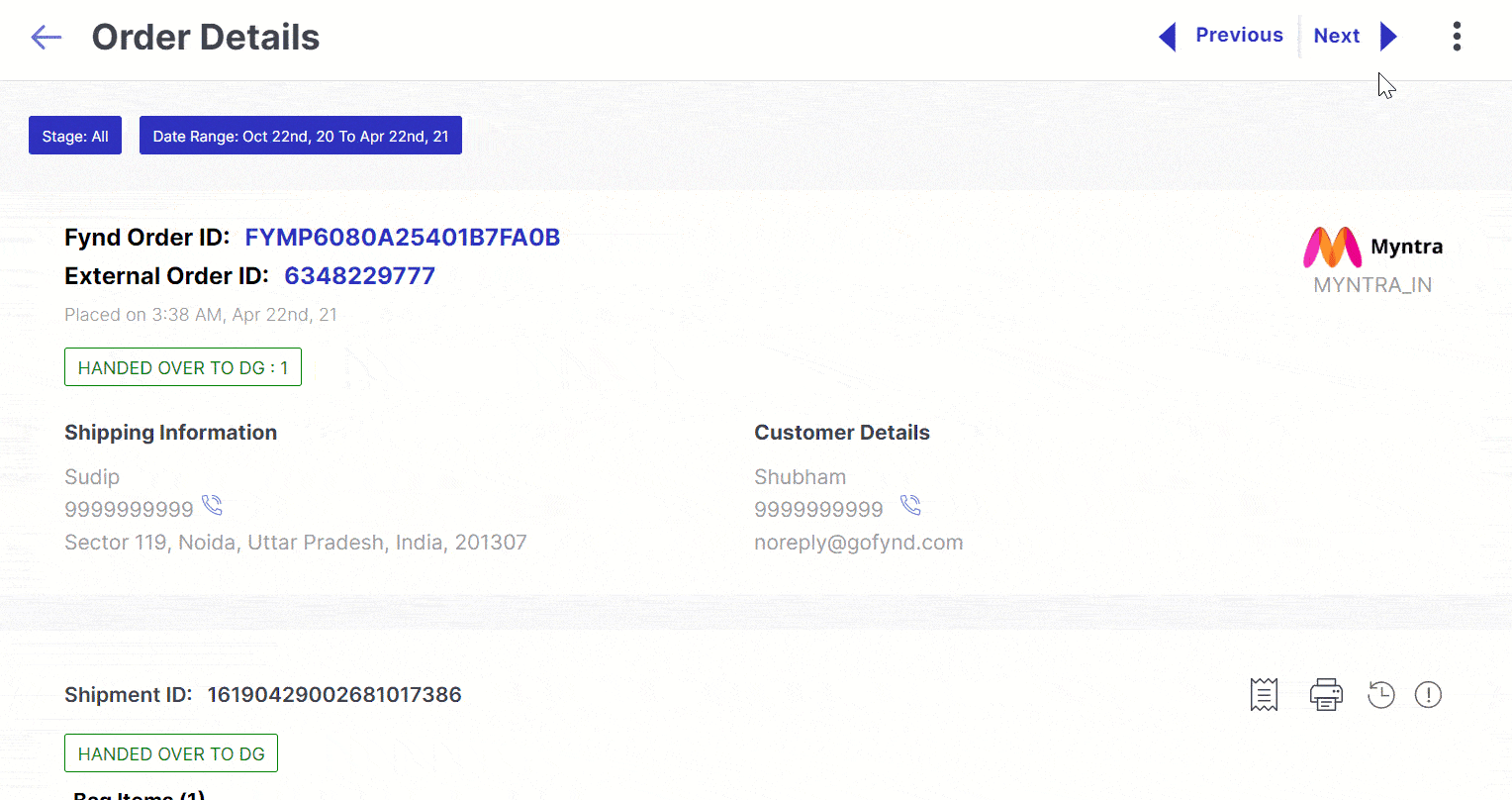Image resolution: width=1512 pixels, height=800 pixels.
Task: Click the shipment alert exclamation icon
Action: pyautogui.click(x=1428, y=695)
